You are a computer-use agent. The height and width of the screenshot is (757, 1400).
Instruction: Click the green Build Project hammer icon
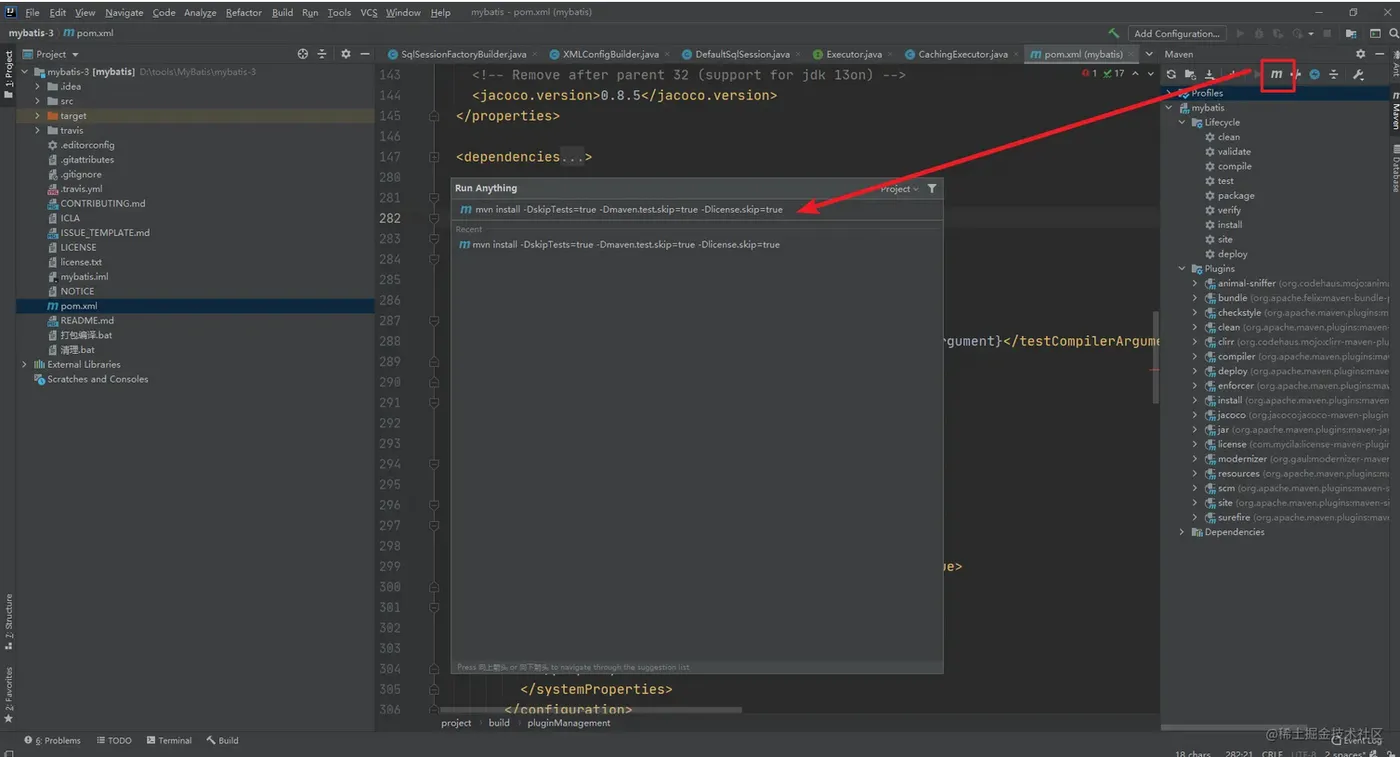pyautogui.click(x=1113, y=34)
